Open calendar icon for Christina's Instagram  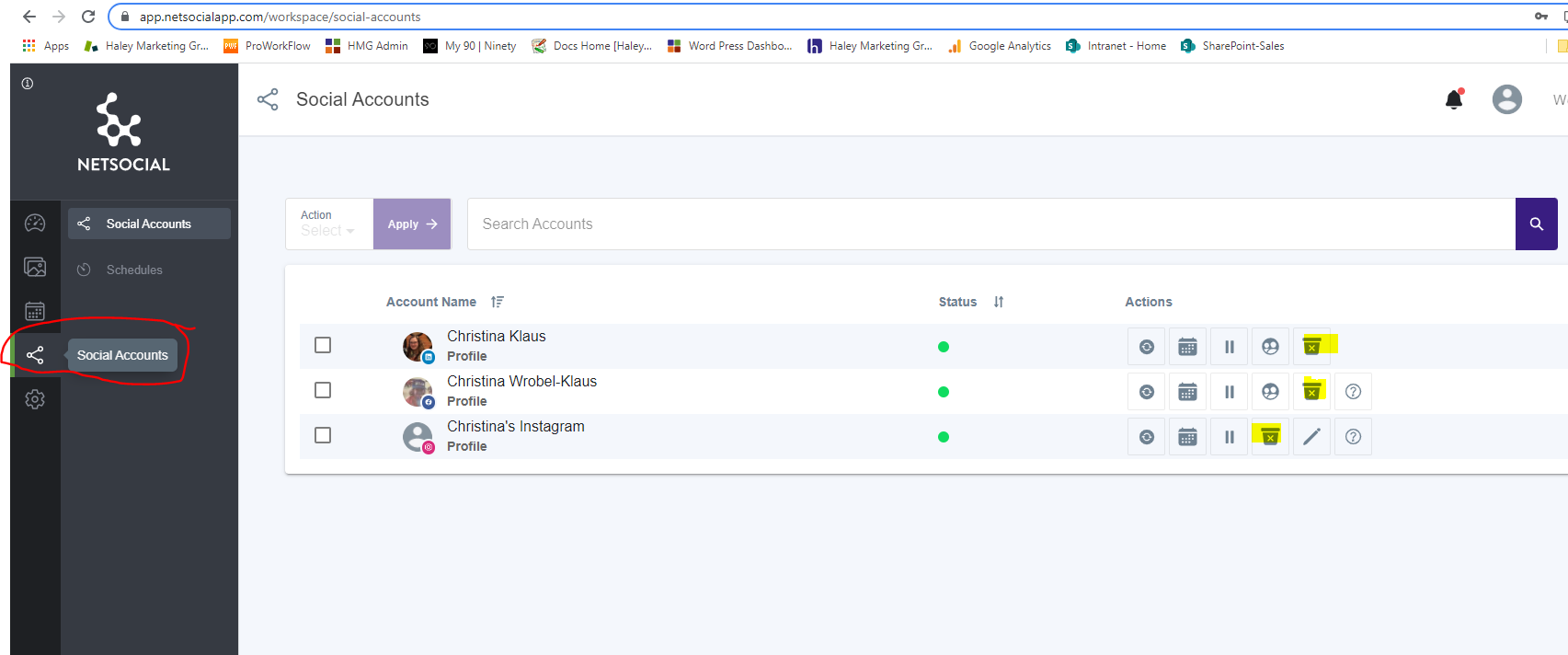pyautogui.click(x=1187, y=437)
